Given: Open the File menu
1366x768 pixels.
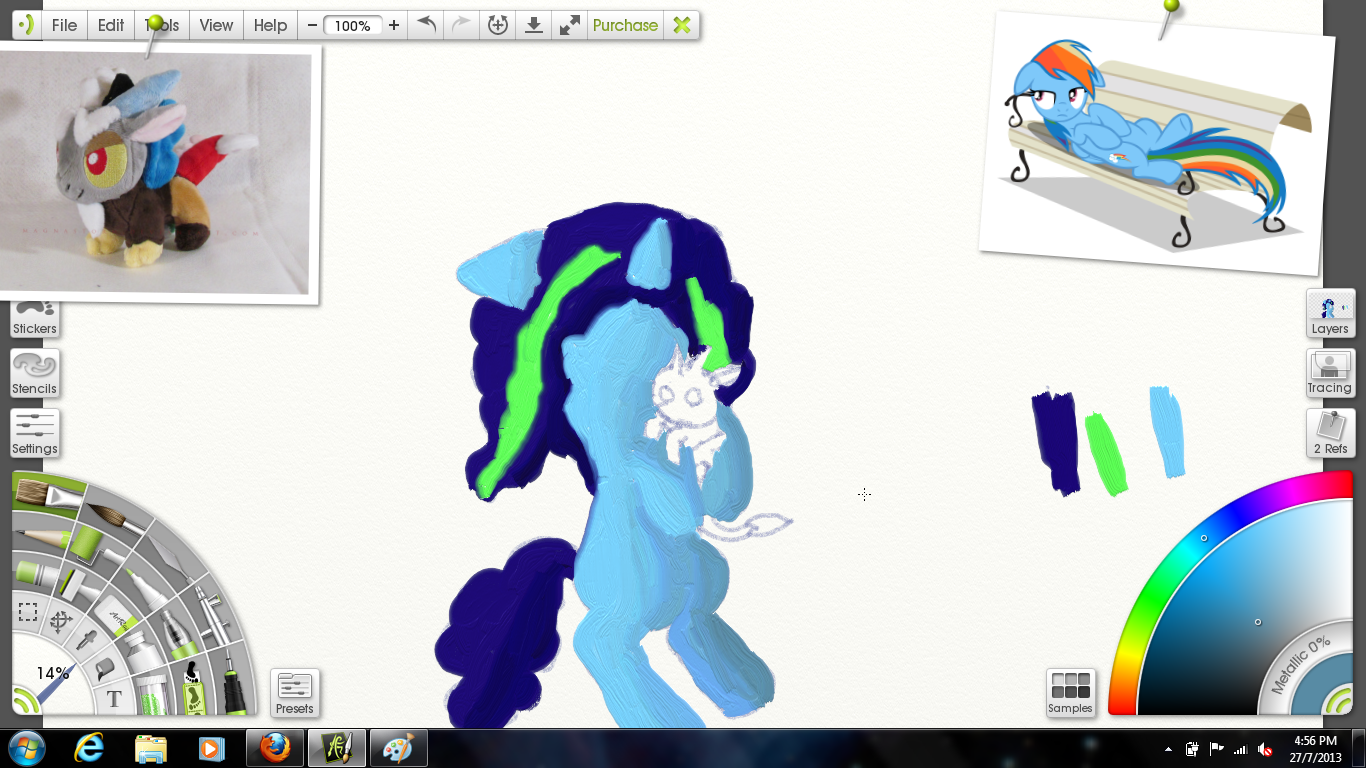Looking at the screenshot, I should [64, 25].
